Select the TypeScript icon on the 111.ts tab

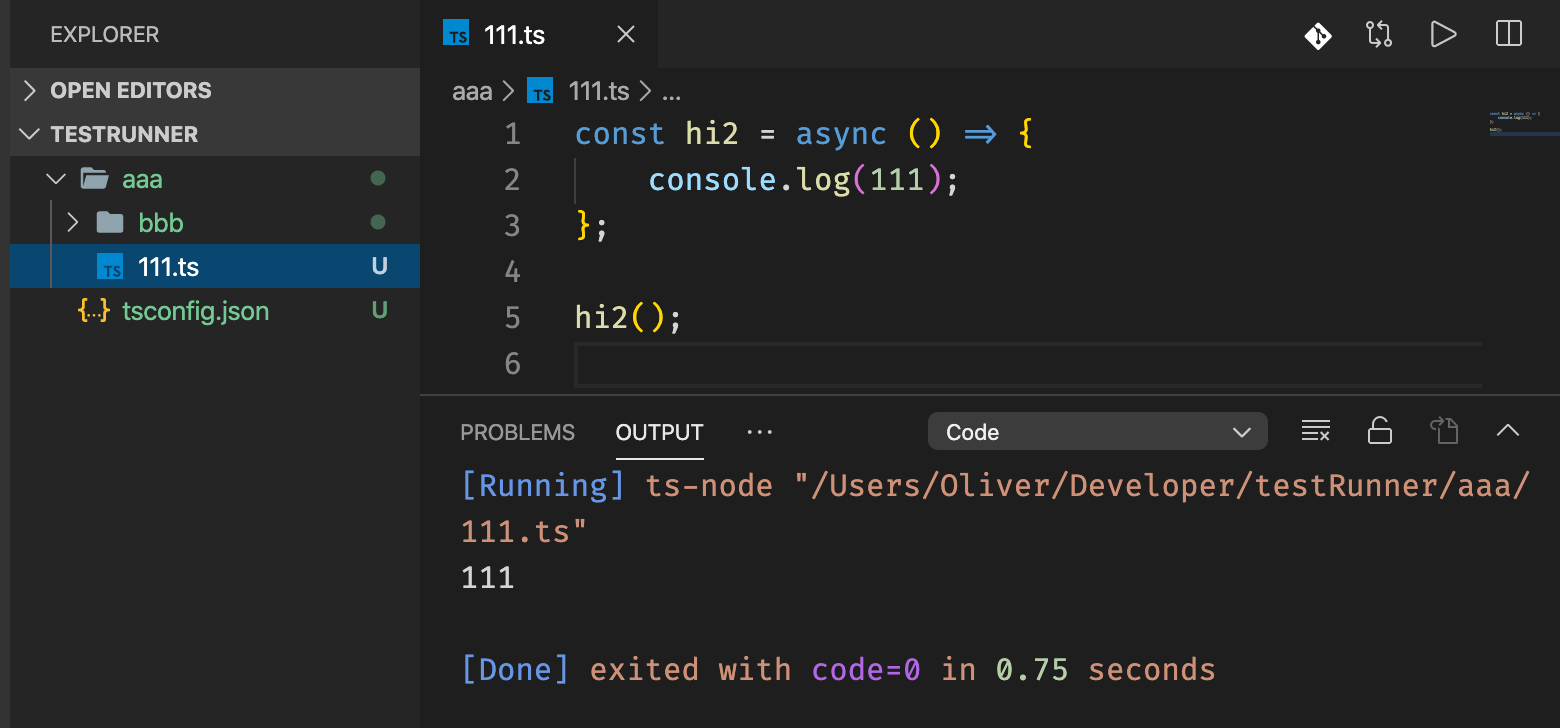pyautogui.click(x=456, y=34)
